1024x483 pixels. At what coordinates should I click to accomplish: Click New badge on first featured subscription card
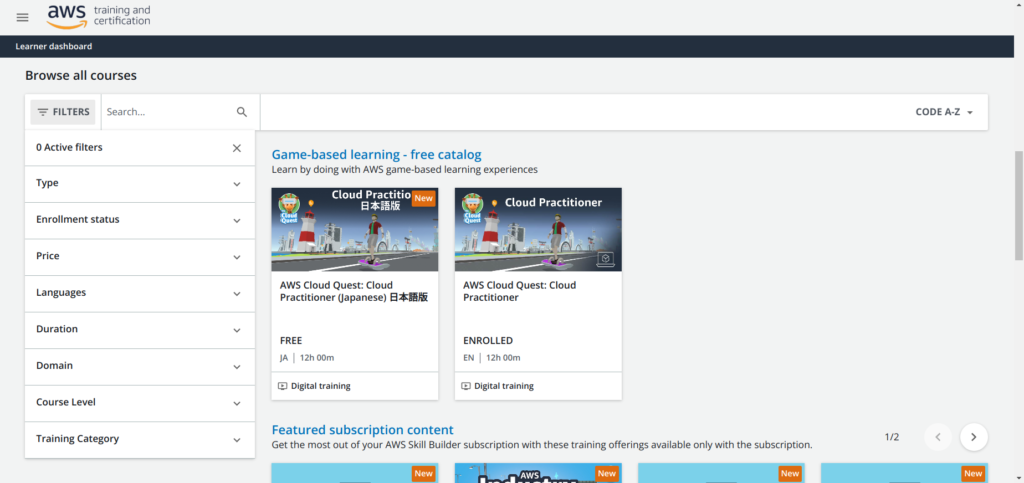pos(423,473)
